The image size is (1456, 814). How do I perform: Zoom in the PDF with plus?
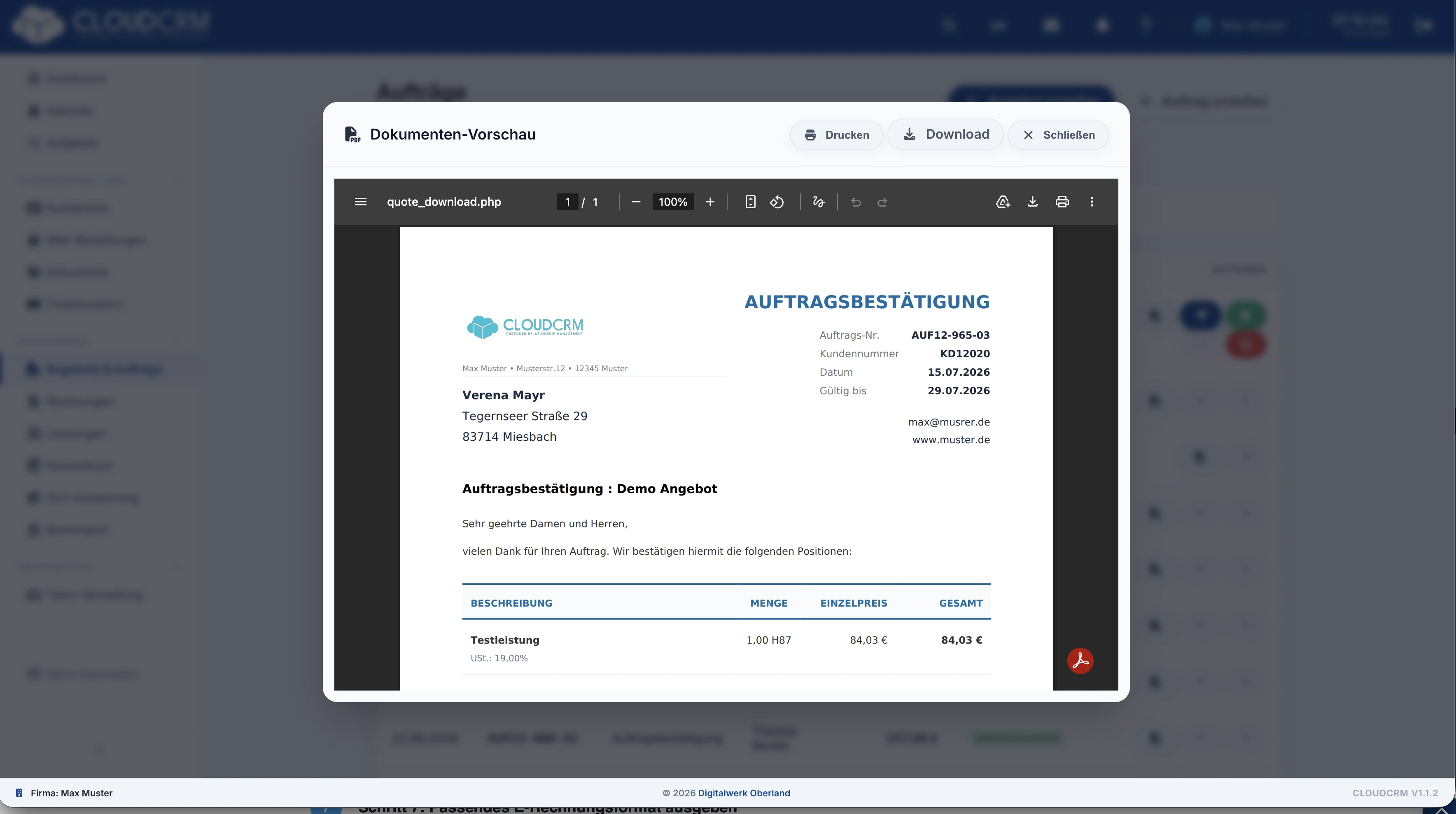pos(710,202)
